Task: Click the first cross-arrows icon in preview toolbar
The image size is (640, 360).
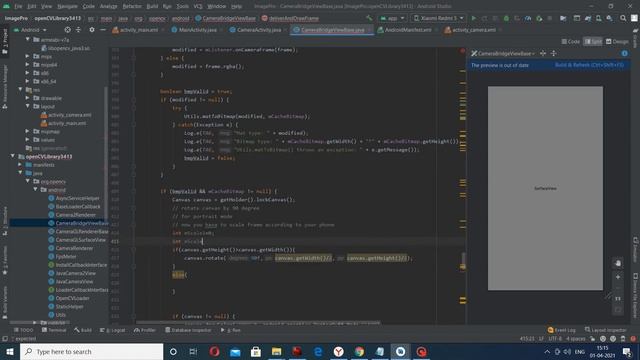Action: pyautogui.click(x=543, y=53)
